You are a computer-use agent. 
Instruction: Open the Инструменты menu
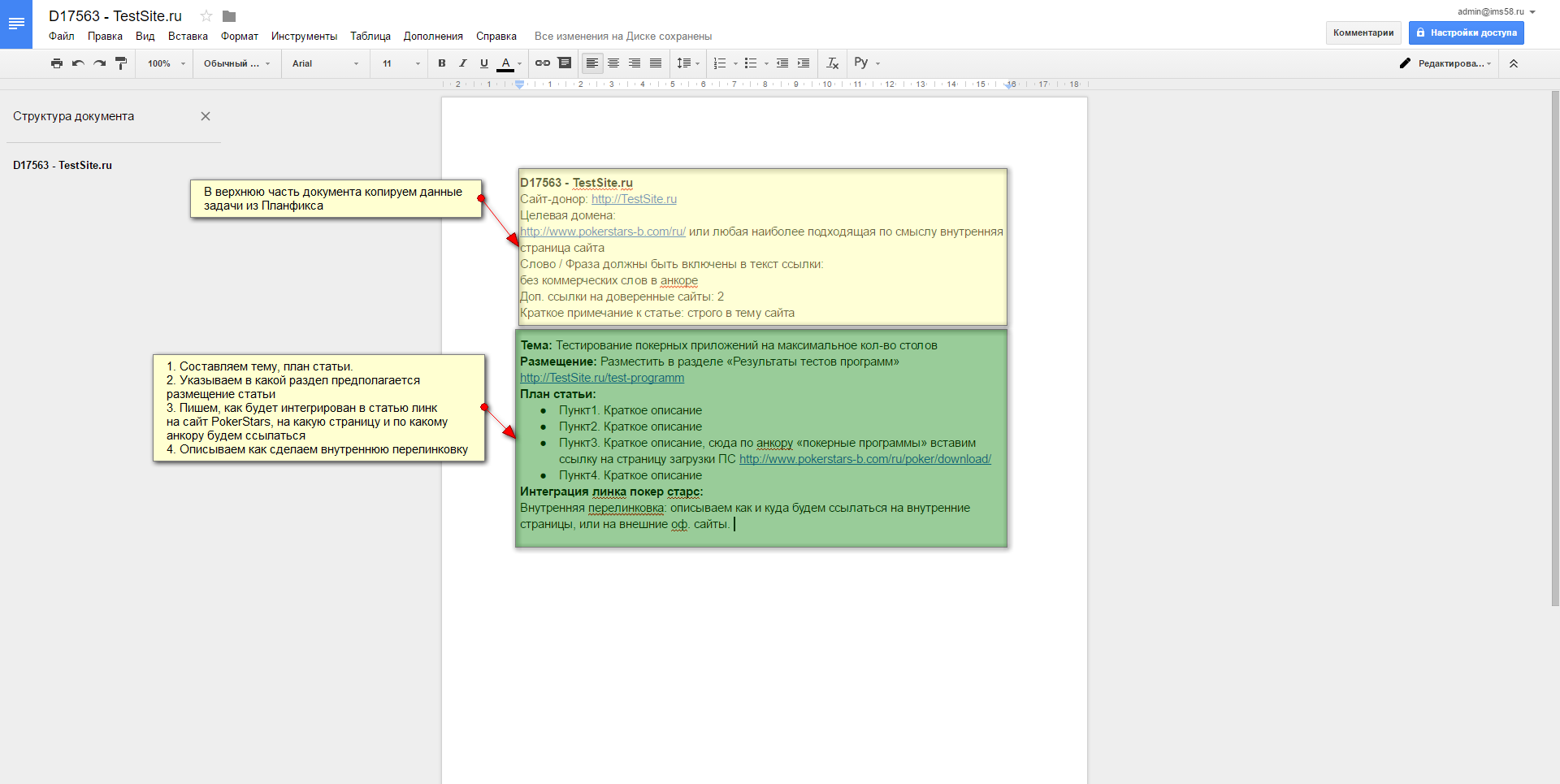pos(304,37)
